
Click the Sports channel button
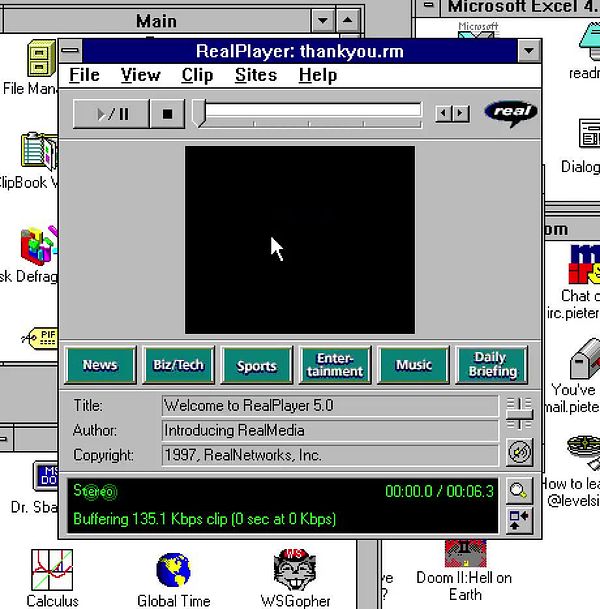click(256, 365)
